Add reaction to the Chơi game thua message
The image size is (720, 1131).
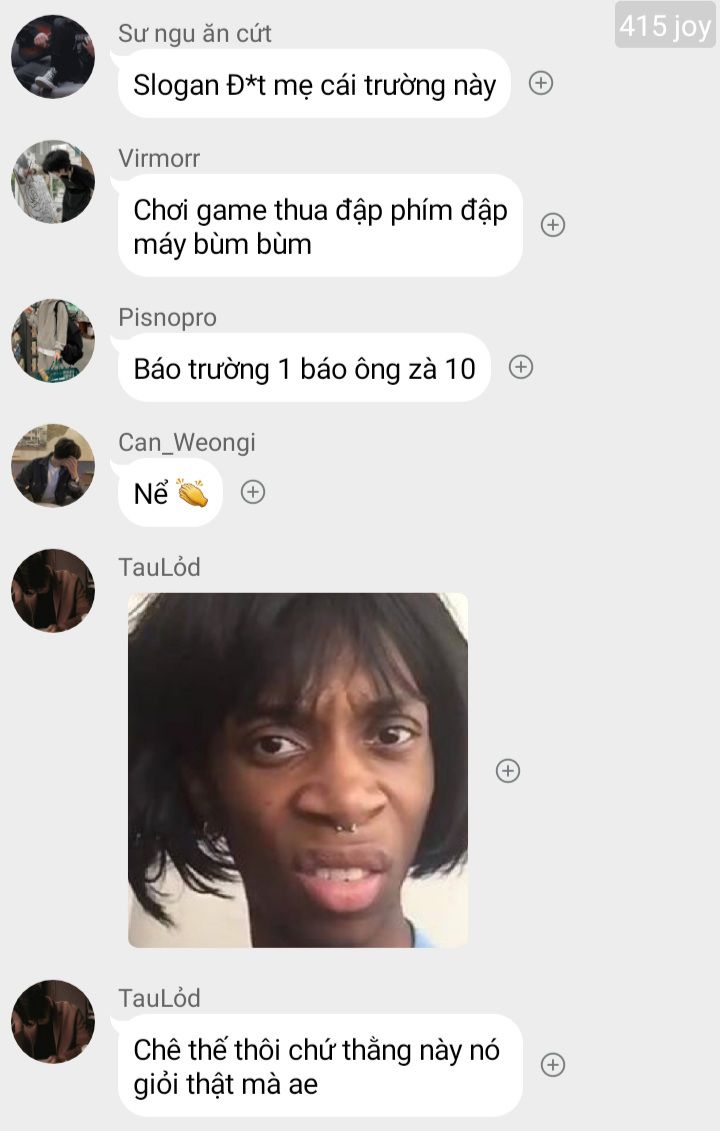[553, 225]
